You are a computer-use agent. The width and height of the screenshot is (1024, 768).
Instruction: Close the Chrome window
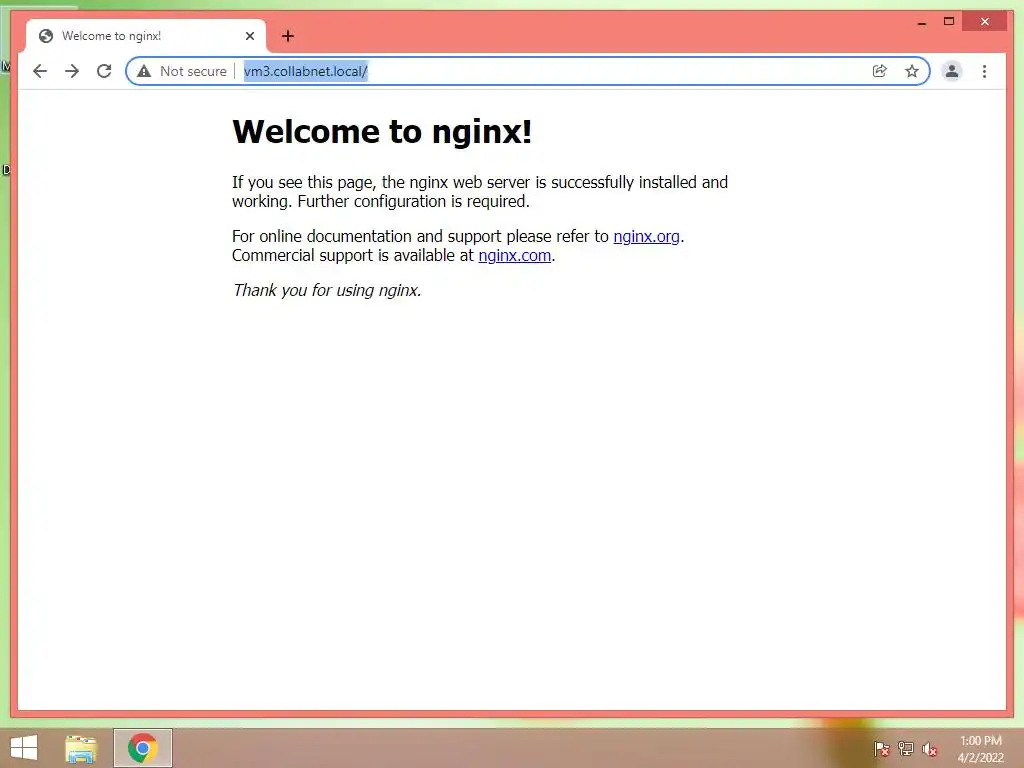985,22
